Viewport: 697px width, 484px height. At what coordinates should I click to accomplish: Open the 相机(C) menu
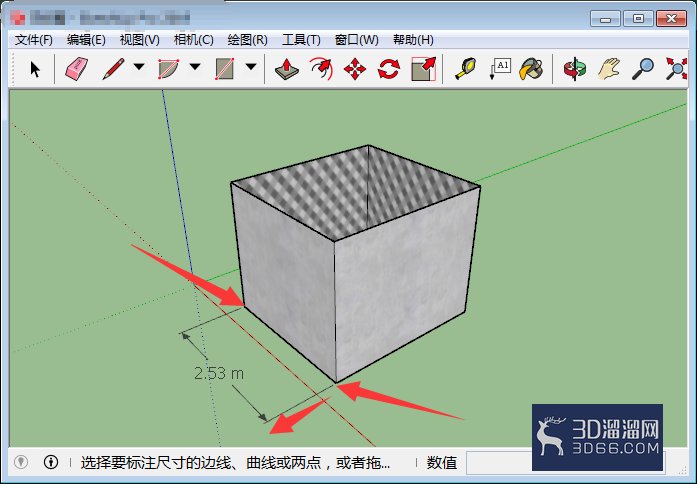coord(193,40)
